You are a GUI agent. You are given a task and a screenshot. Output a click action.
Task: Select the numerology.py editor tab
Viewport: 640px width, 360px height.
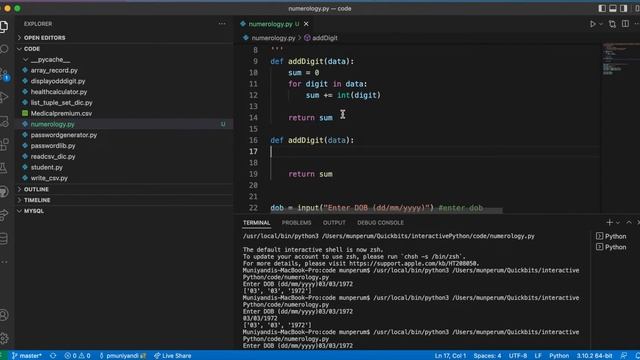[x=271, y=24]
